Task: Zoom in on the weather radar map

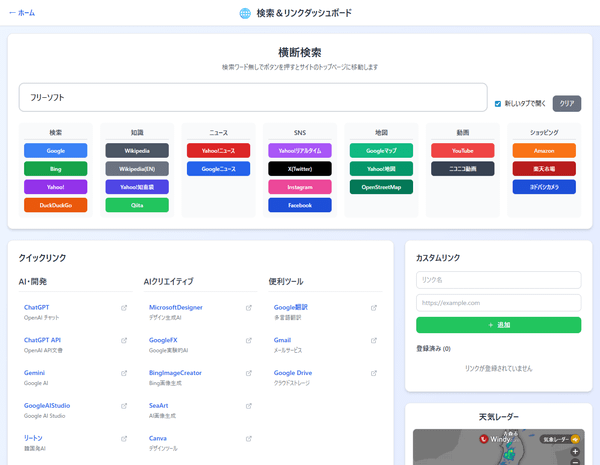Action: pyautogui.click(x=575, y=452)
